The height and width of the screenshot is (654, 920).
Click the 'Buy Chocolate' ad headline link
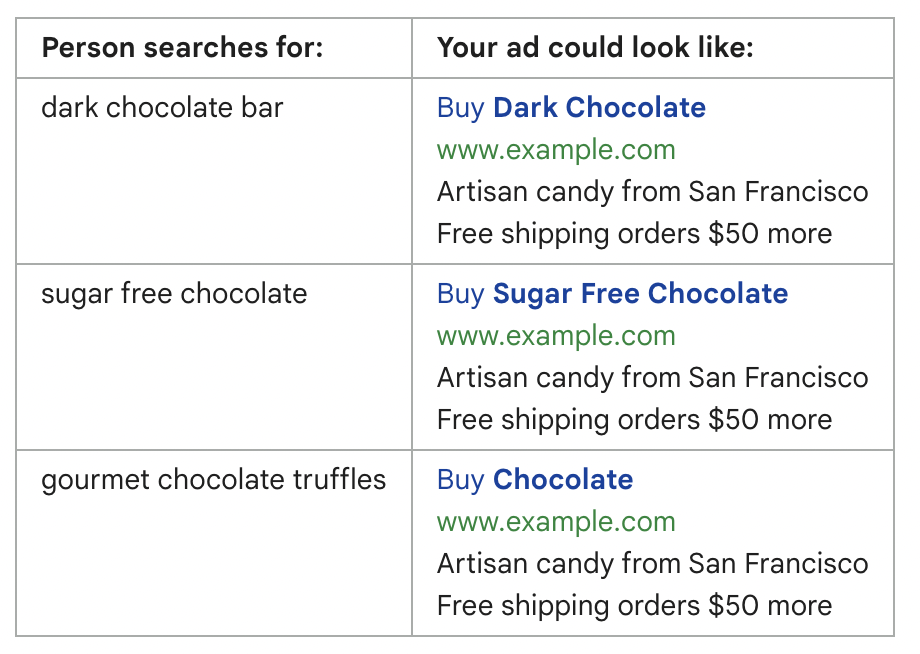click(535, 480)
